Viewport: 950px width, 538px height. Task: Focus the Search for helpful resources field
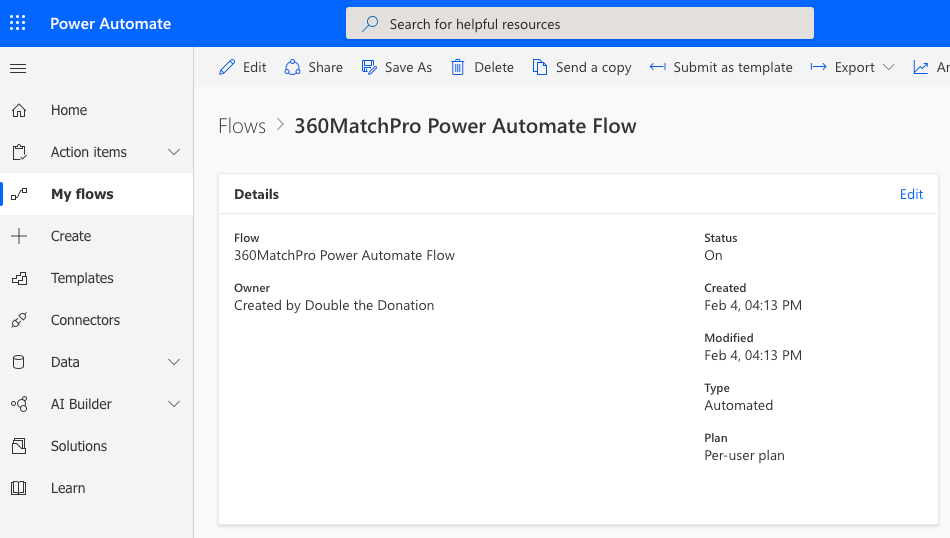click(580, 23)
